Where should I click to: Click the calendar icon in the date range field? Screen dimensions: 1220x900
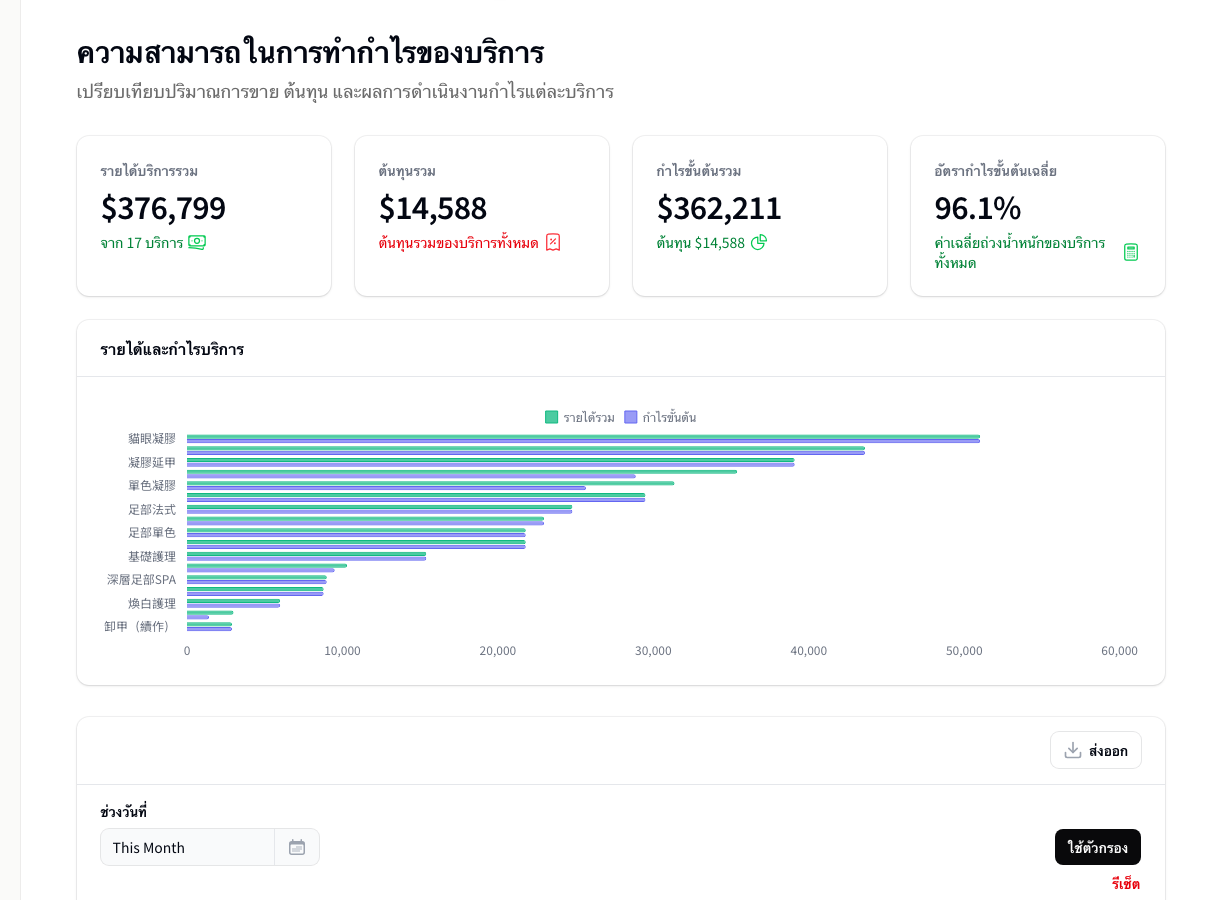(296, 847)
